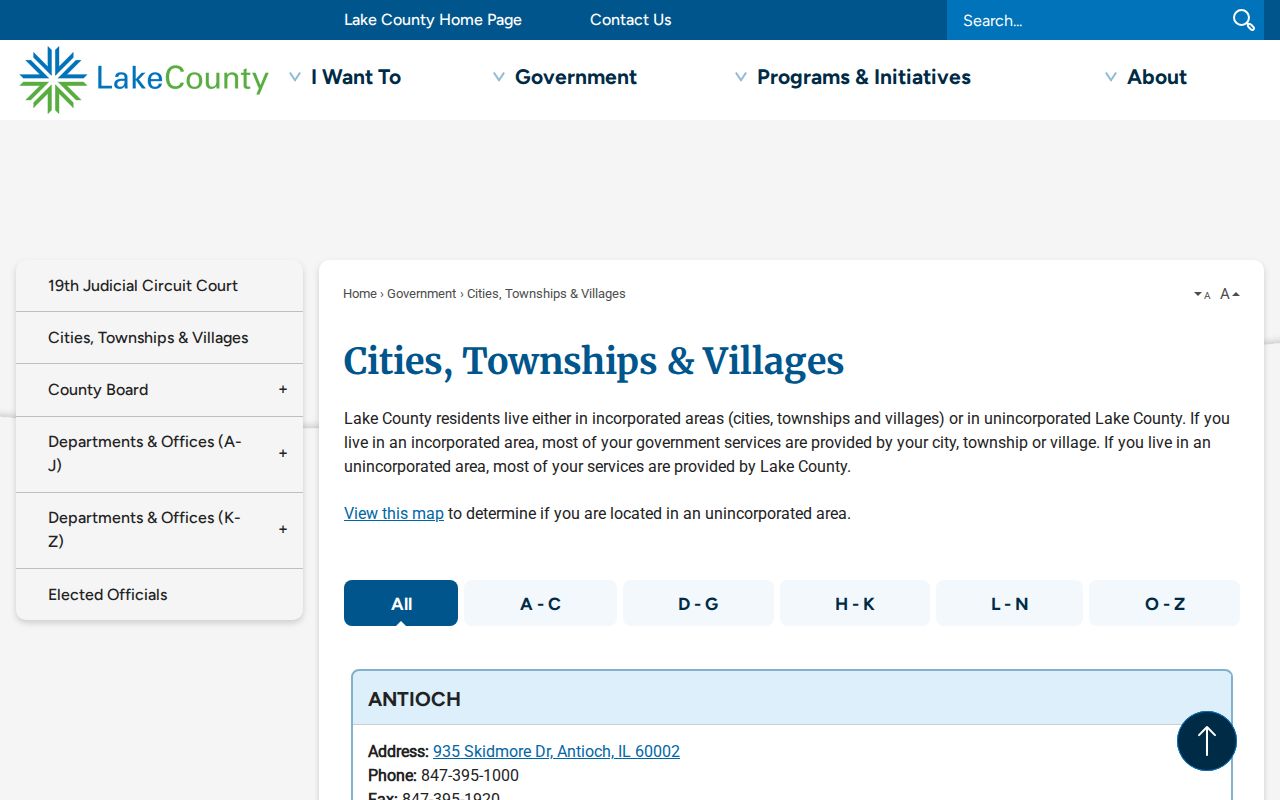Viewport: 1280px width, 800px height.
Task: Expand the I Want To menu chevron
Action: pos(295,77)
